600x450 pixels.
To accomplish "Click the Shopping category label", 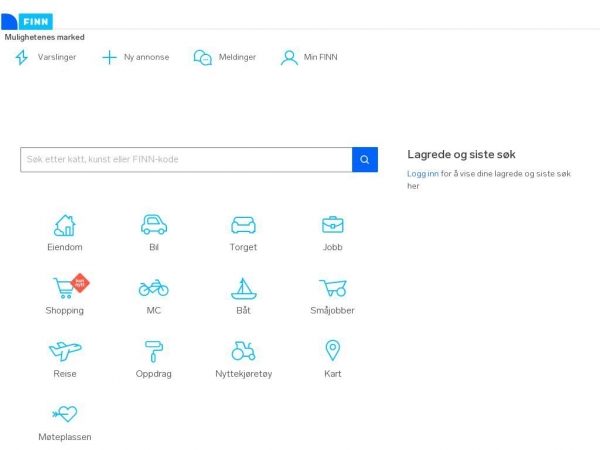I will 64,310.
